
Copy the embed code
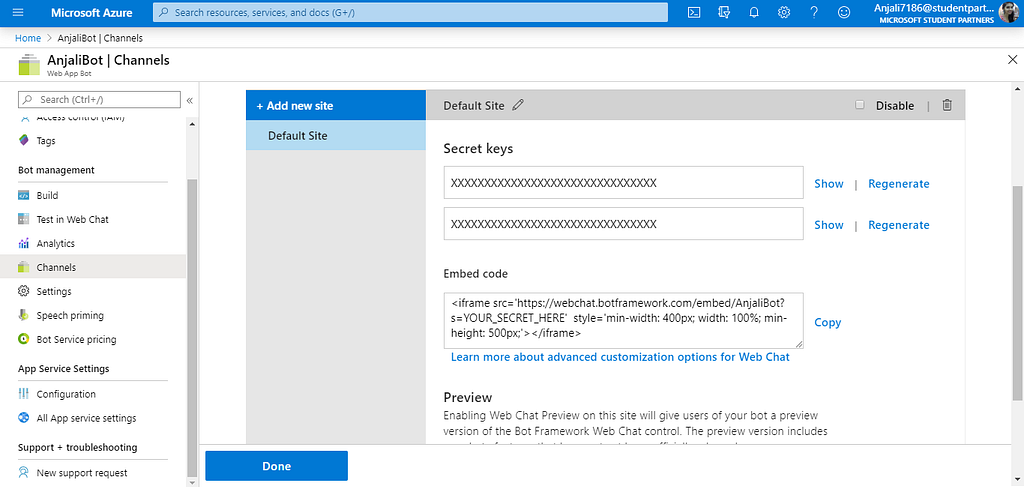[827, 323]
